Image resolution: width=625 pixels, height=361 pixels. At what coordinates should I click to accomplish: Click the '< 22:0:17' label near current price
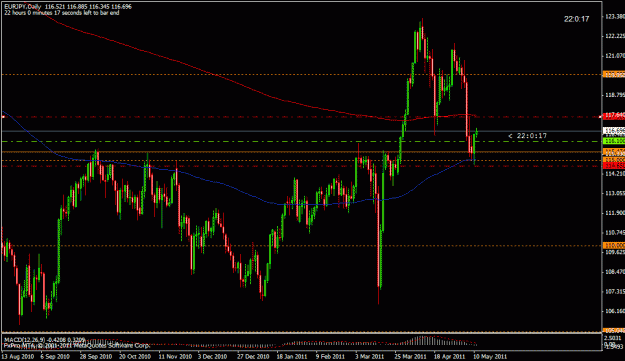[527, 136]
